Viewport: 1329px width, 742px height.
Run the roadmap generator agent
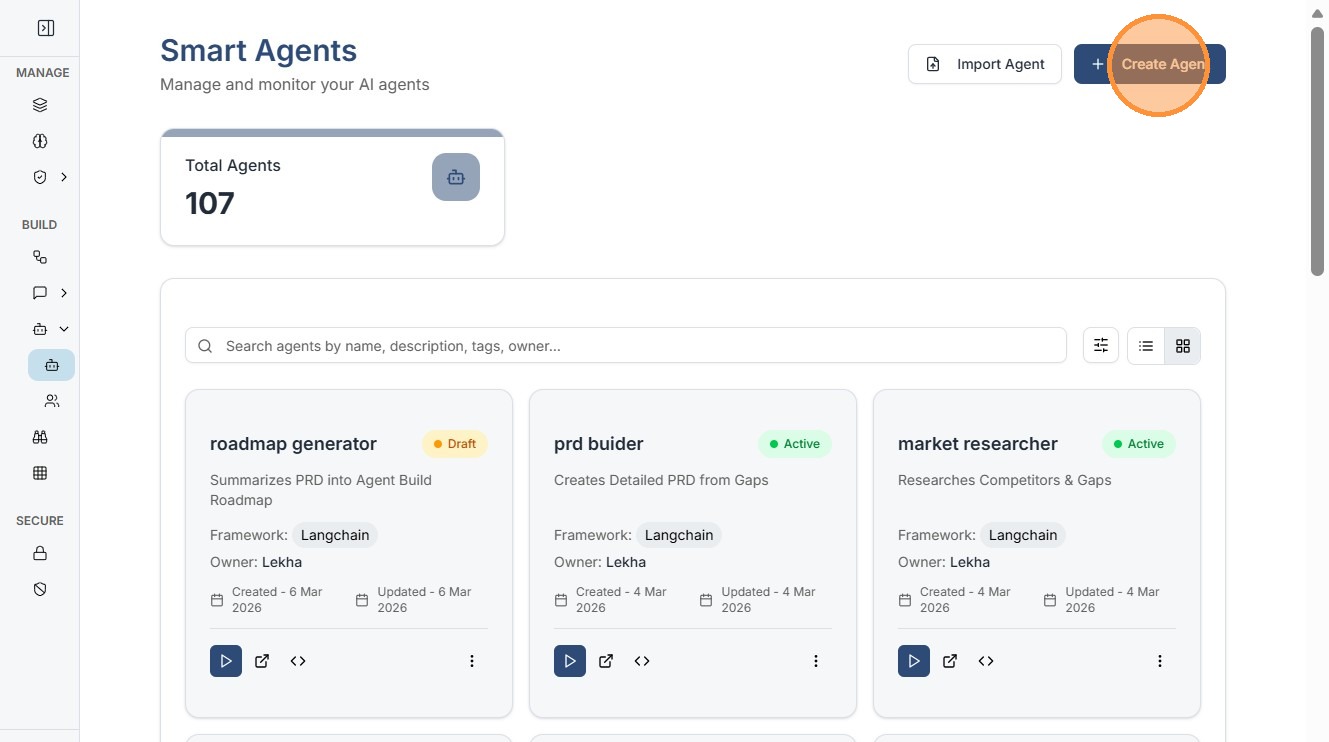tap(226, 661)
